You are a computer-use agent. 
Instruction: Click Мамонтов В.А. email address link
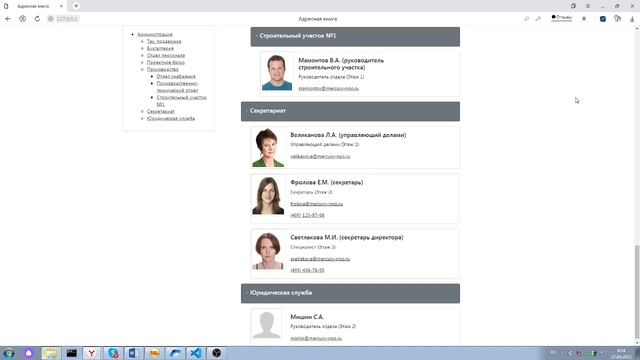[329, 88]
